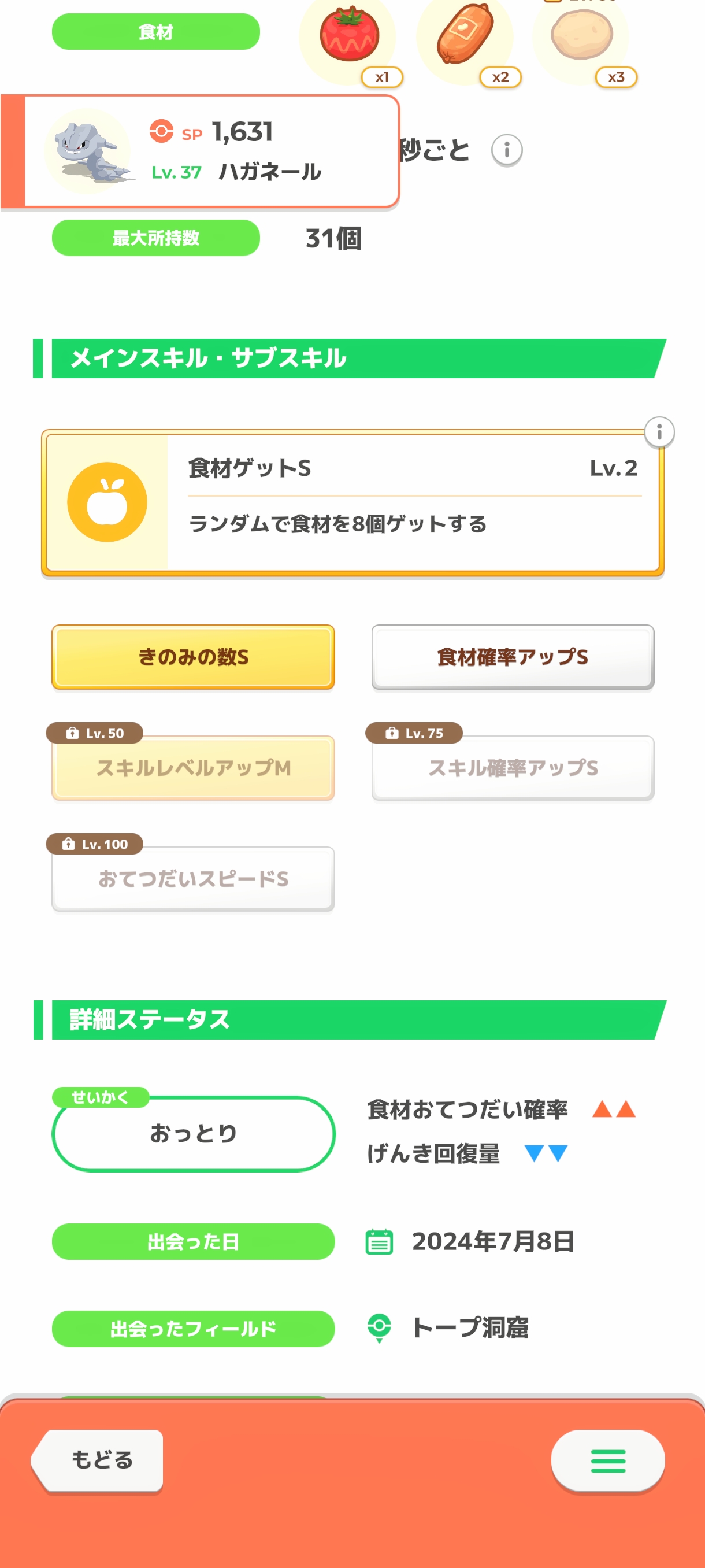Viewport: 705px width, 1568px height.
Task: Tap the ハガネール portrait thumbnail
Action: [x=88, y=151]
